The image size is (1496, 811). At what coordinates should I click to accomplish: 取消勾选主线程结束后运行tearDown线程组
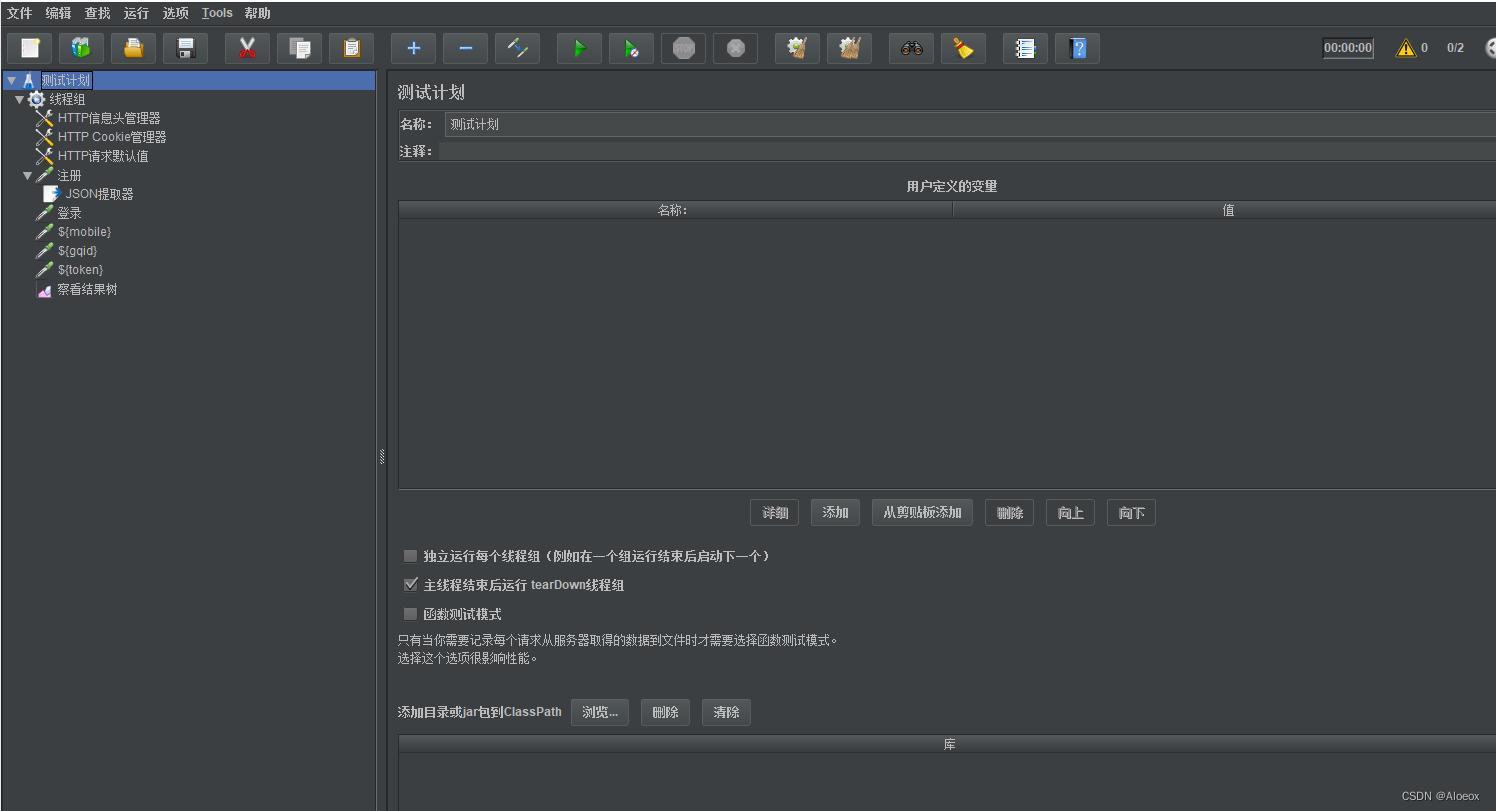click(411, 584)
